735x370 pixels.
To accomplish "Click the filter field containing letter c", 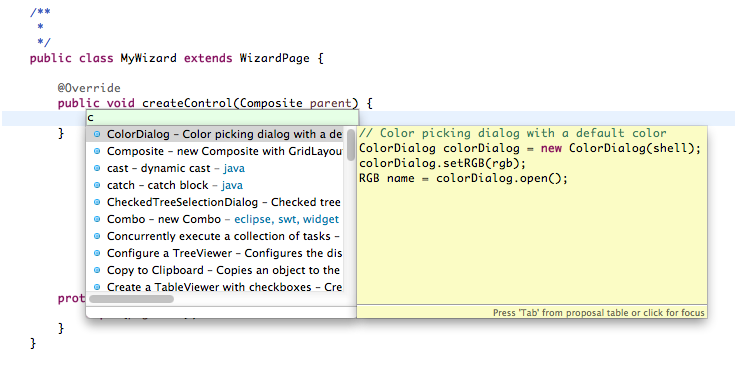I will [222, 118].
